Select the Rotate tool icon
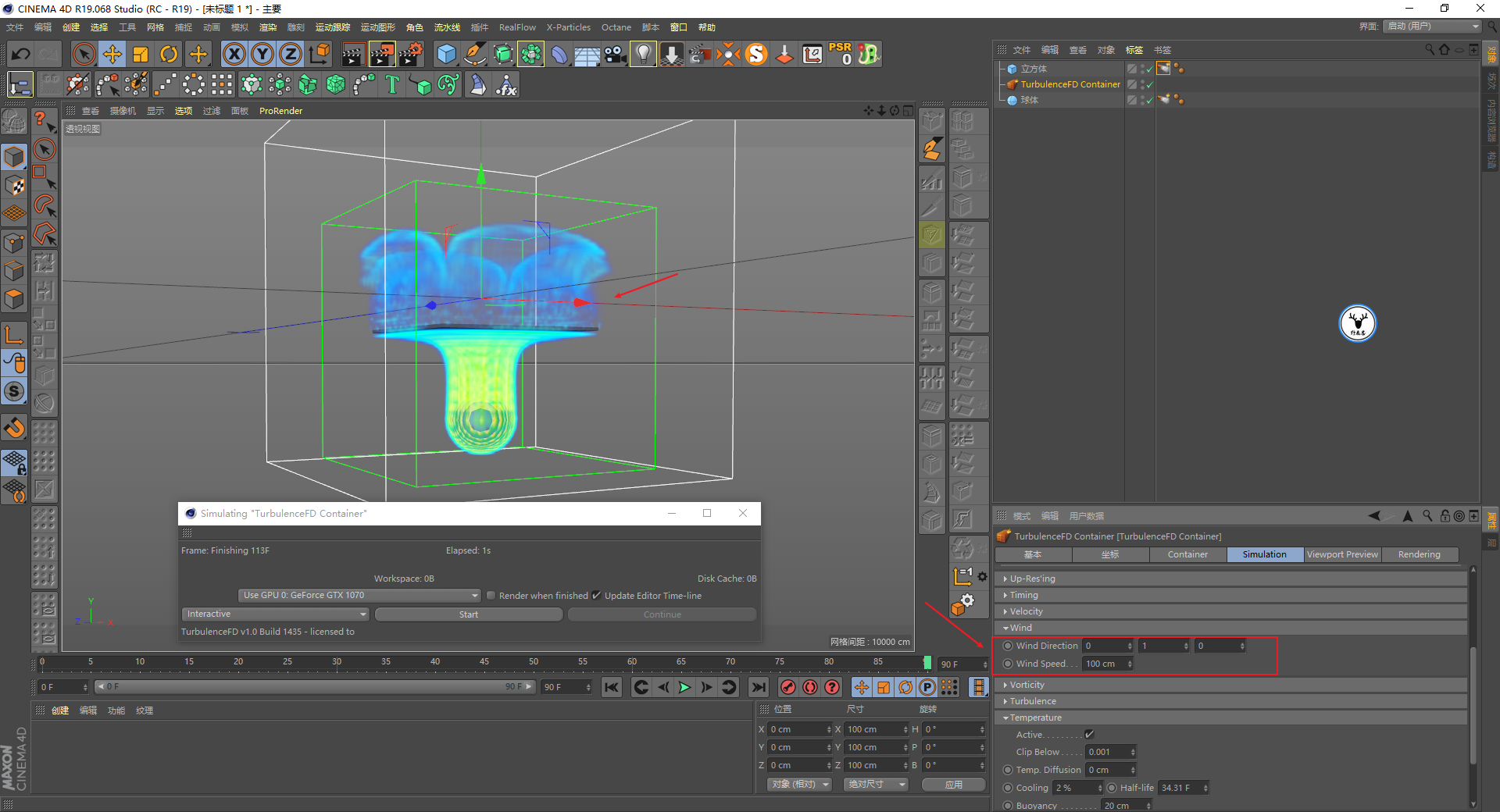The image size is (1500, 812). (169, 54)
